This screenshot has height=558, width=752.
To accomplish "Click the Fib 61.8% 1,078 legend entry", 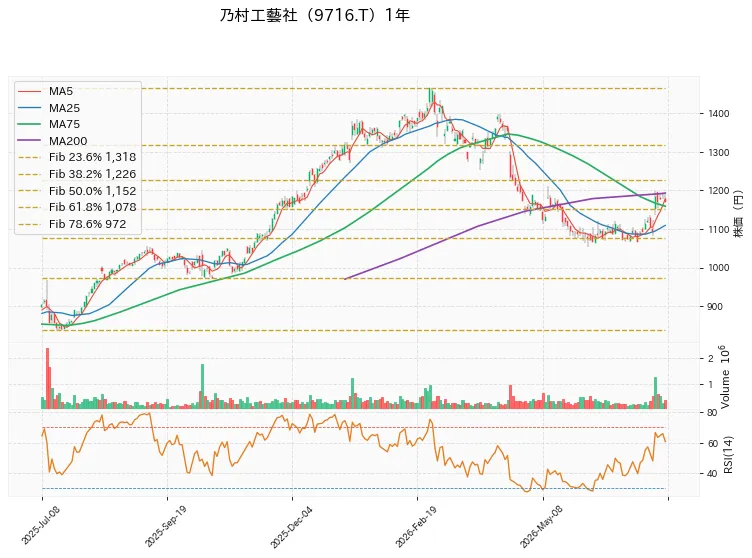I will (77, 207).
